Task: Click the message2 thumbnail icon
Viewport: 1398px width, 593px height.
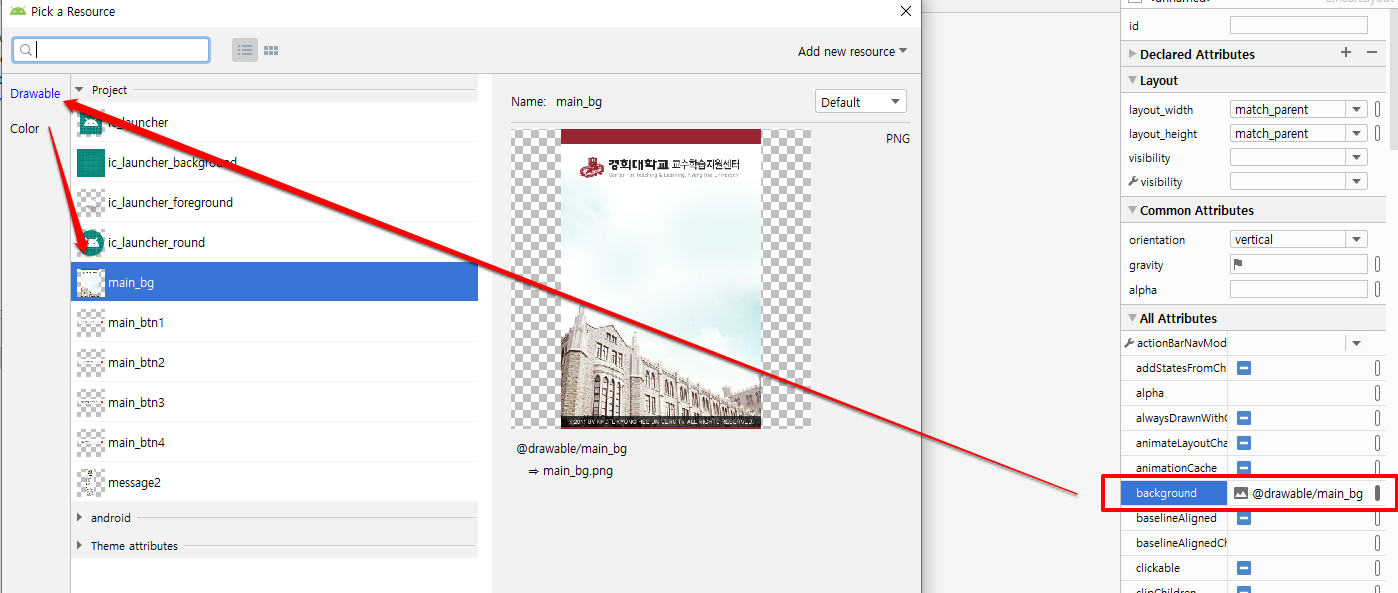Action: (91, 482)
